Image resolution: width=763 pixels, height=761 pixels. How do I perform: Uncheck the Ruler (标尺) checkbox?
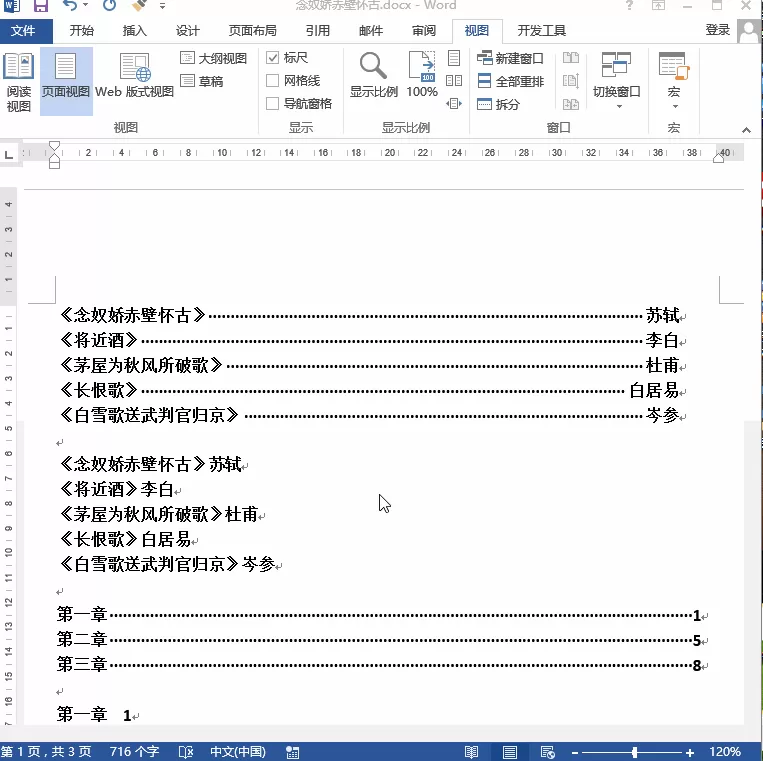coord(272,57)
